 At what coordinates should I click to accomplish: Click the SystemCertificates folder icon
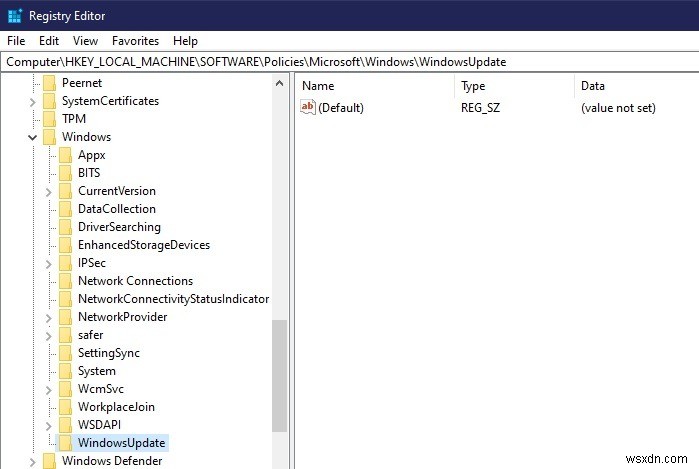49,101
